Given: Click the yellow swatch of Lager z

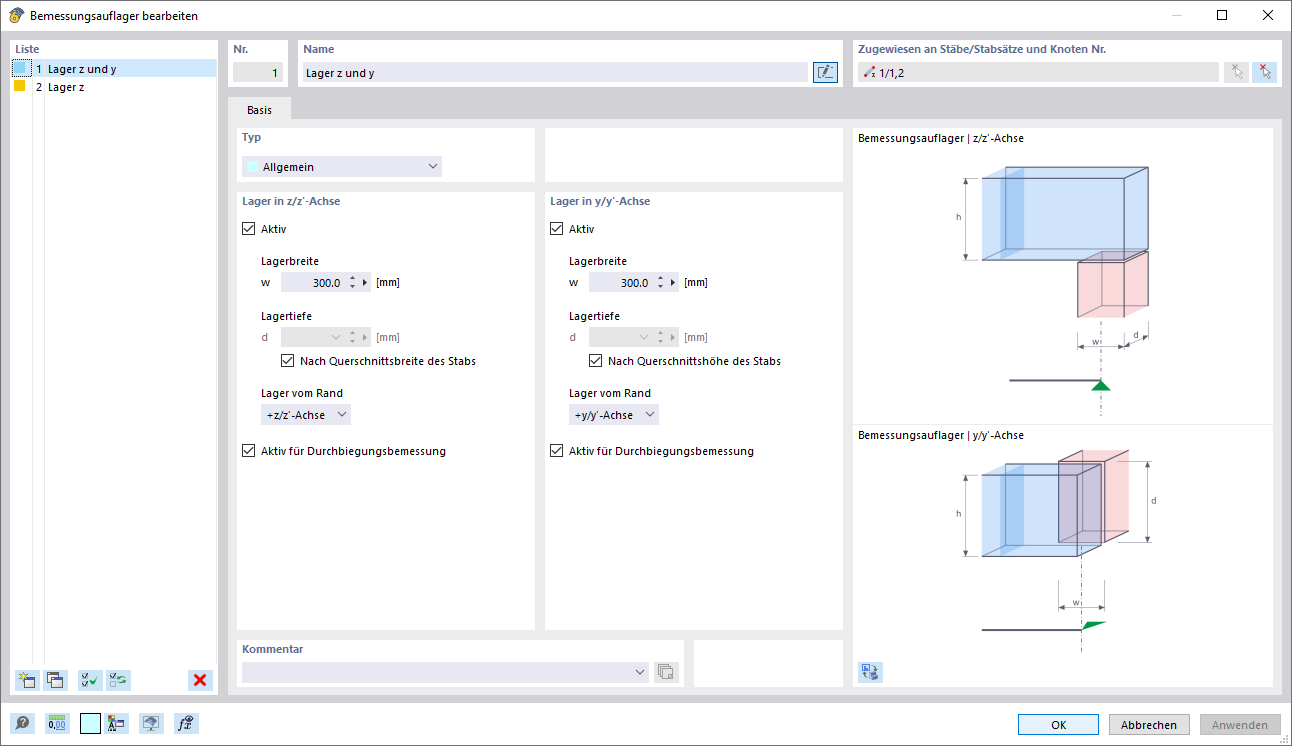Looking at the screenshot, I should 20,87.
